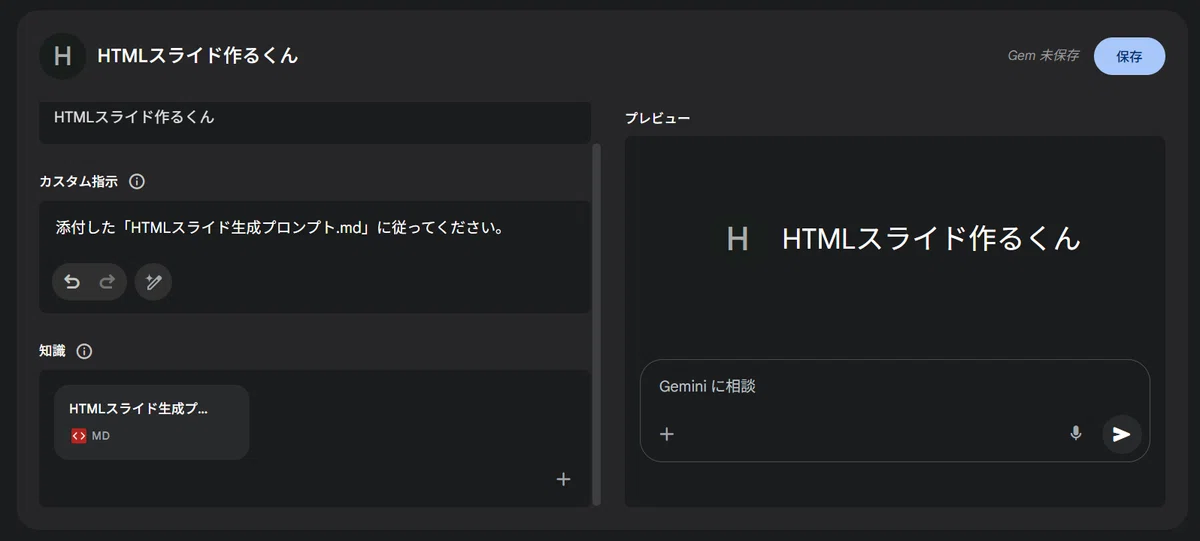Click the Save (保存) button
Image resolution: width=1200 pixels, height=541 pixels.
tap(1129, 56)
